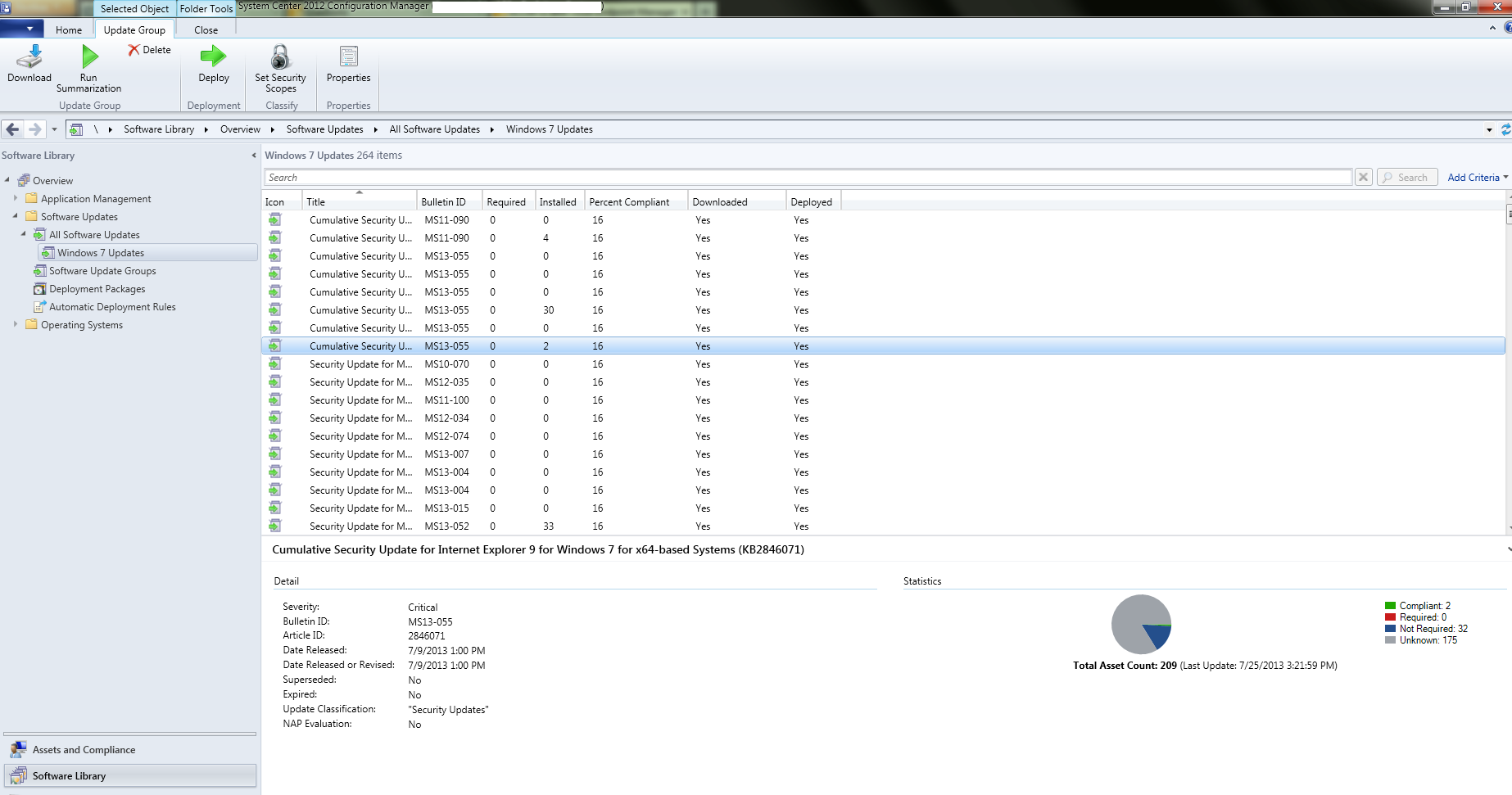
Task: Switch to the Home ribbon tab
Action: [68, 29]
